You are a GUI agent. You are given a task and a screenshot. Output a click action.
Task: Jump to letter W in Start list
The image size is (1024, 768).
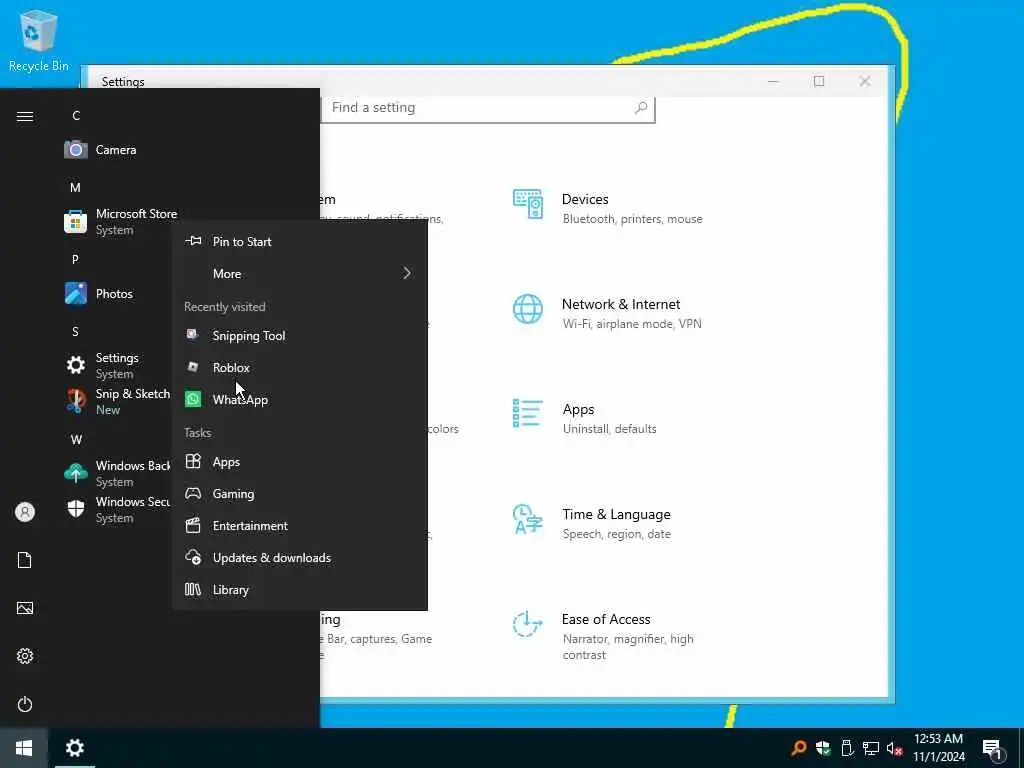point(76,440)
